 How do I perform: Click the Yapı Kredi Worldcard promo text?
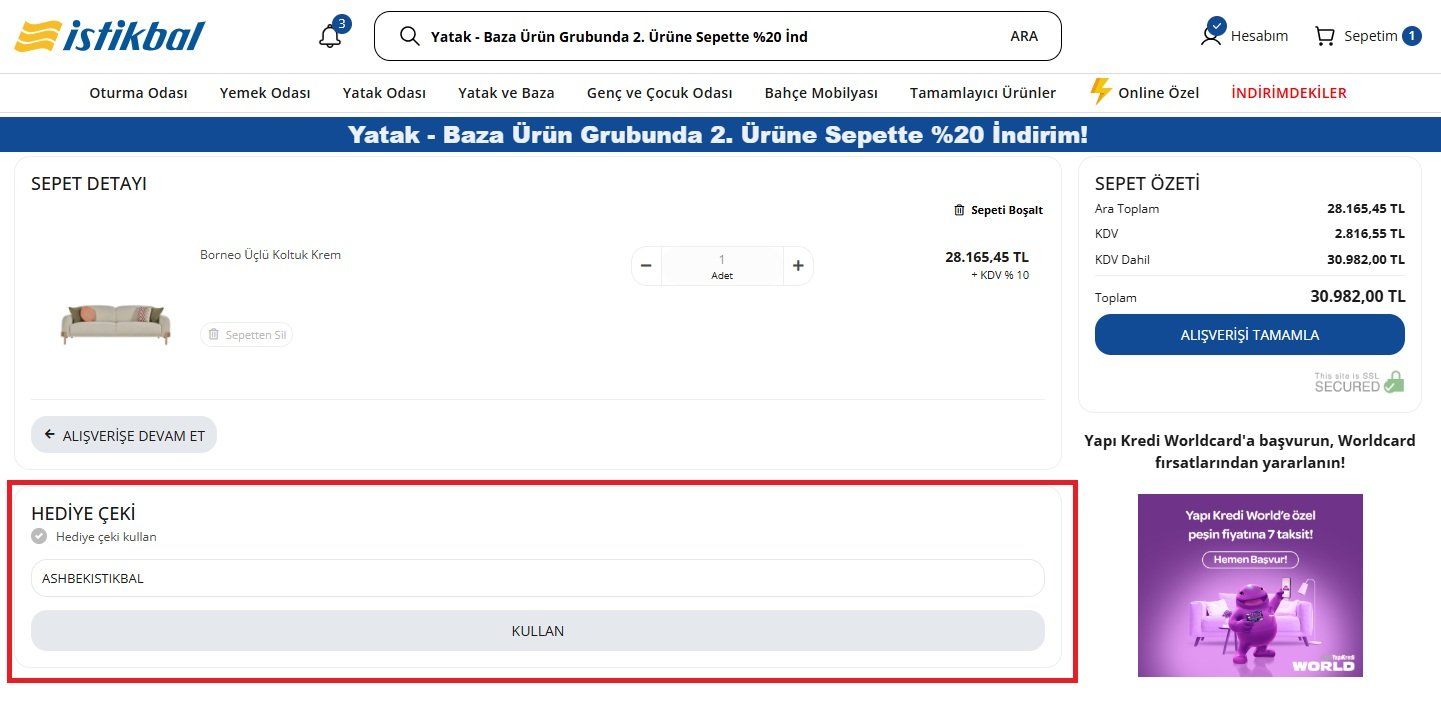pyautogui.click(x=1250, y=452)
